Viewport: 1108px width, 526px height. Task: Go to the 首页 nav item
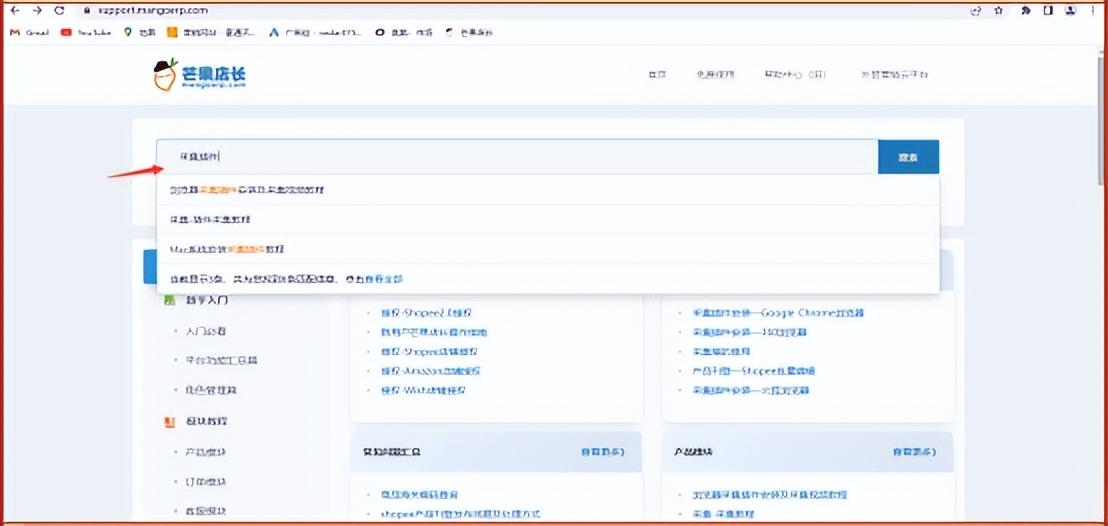(656, 75)
